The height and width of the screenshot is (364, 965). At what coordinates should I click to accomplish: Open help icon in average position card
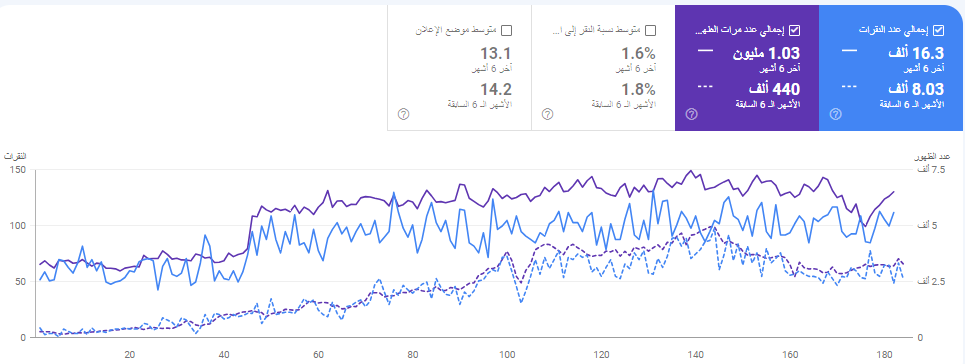[x=403, y=114]
